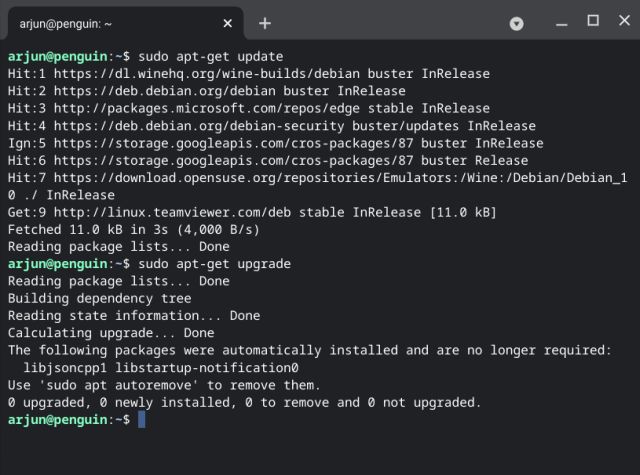Click the 'sudo apt-get update' command text
The height and width of the screenshot is (475, 640).
click(211, 56)
